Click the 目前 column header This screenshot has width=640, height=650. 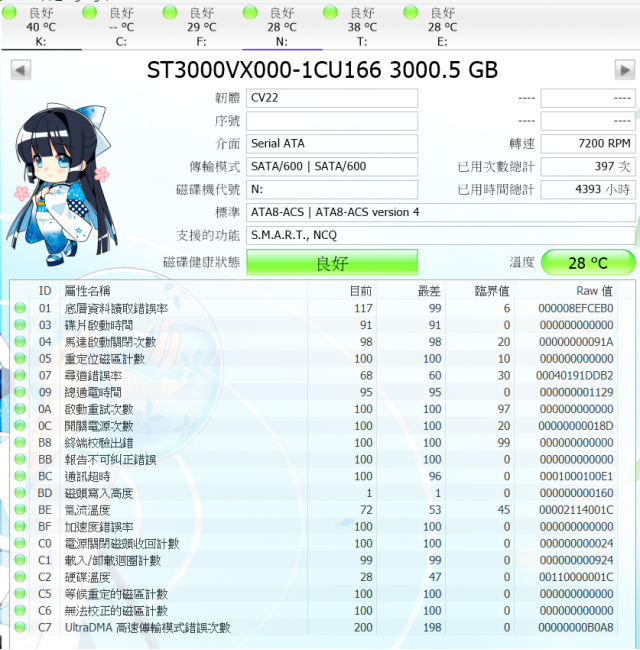[x=342, y=291]
